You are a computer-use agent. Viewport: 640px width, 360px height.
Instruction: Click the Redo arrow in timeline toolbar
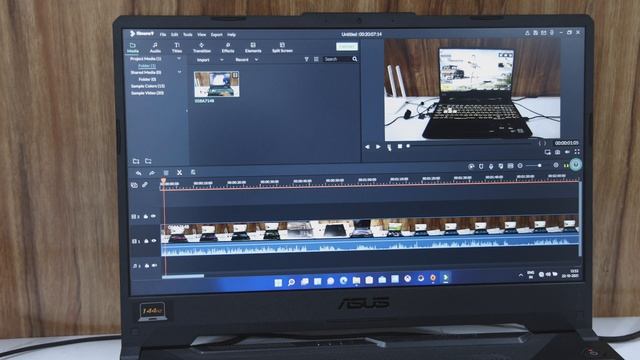pyautogui.click(x=152, y=173)
